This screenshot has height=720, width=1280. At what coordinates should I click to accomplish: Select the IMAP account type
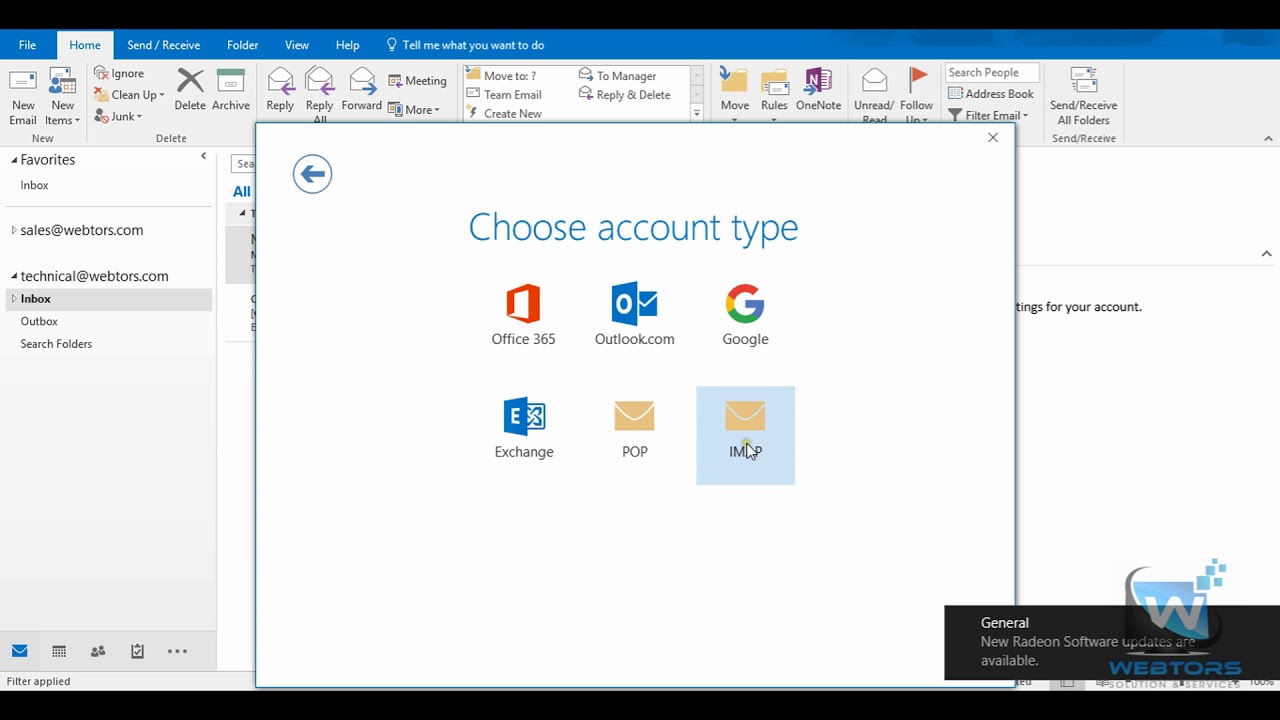(745, 435)
